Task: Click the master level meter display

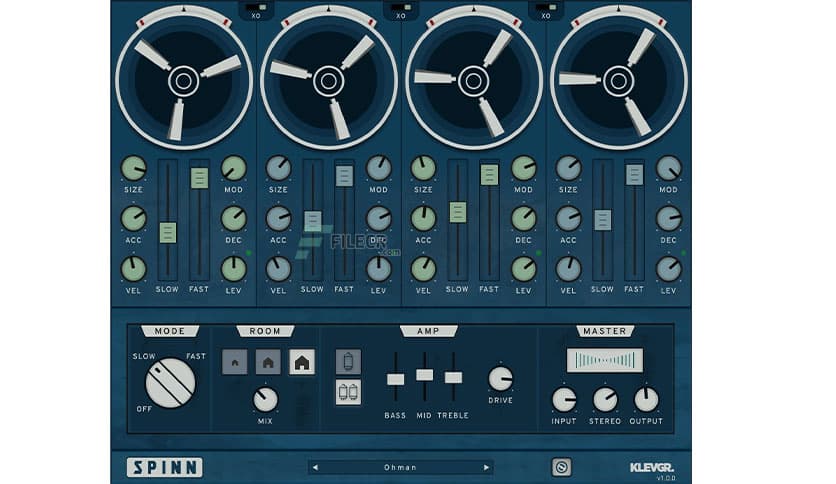Action: (x=605, y=360)
